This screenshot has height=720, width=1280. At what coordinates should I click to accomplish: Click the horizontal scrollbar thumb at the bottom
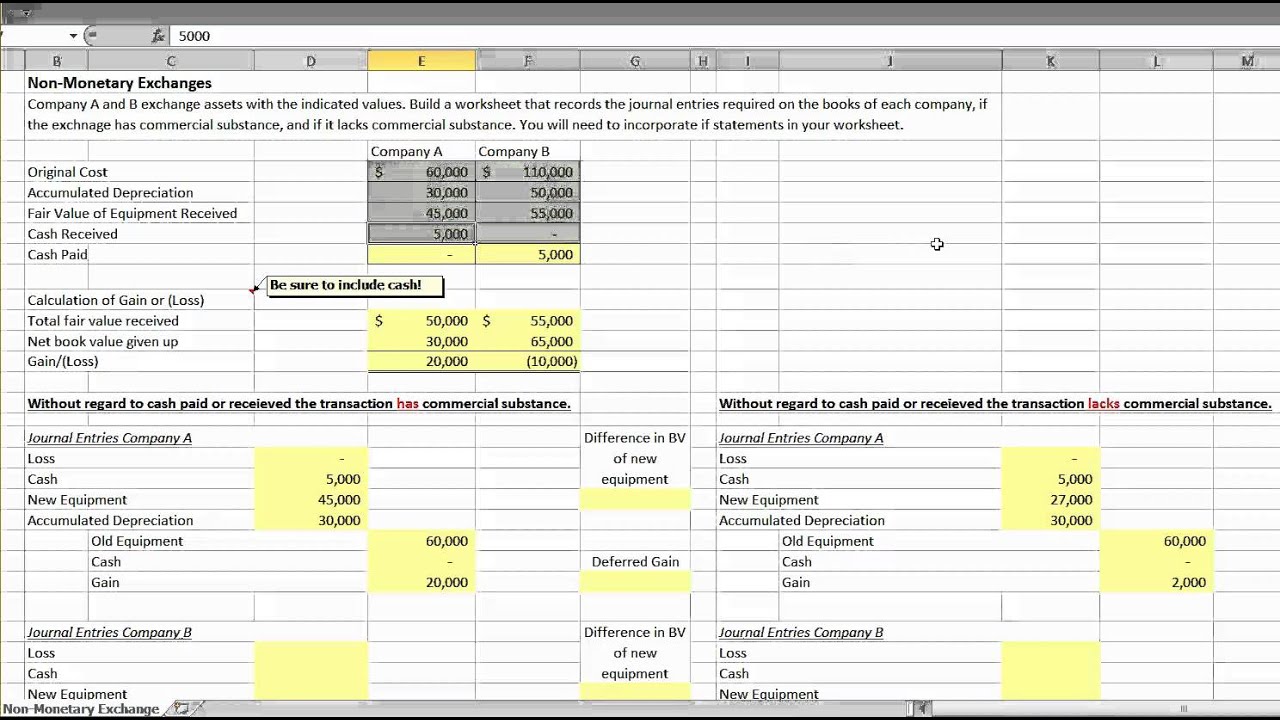point(1184,709)
